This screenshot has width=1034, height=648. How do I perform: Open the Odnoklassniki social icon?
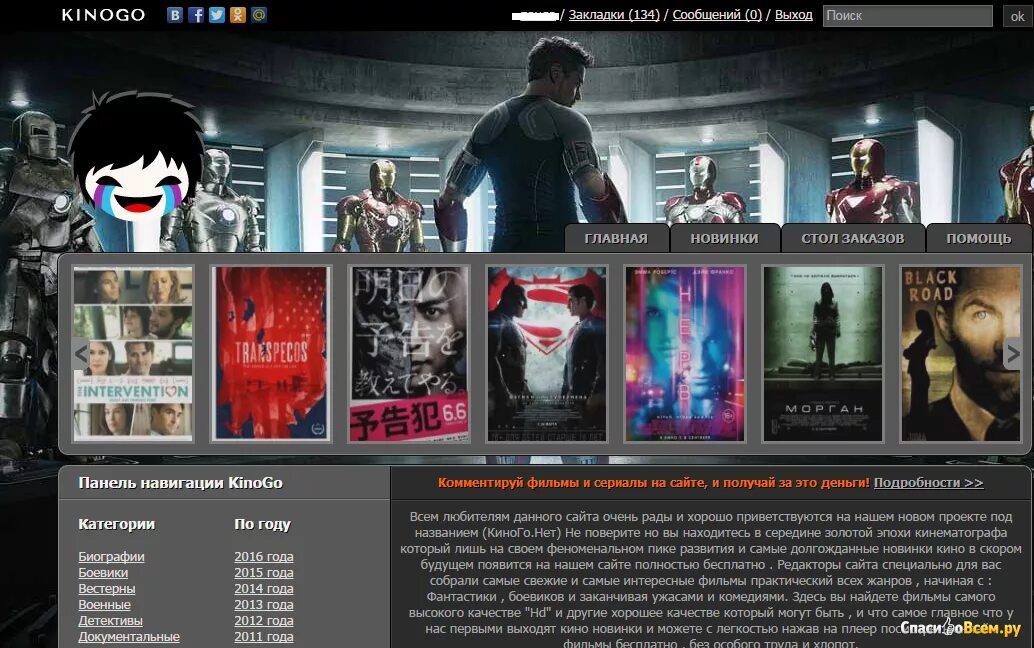point(238,15)
